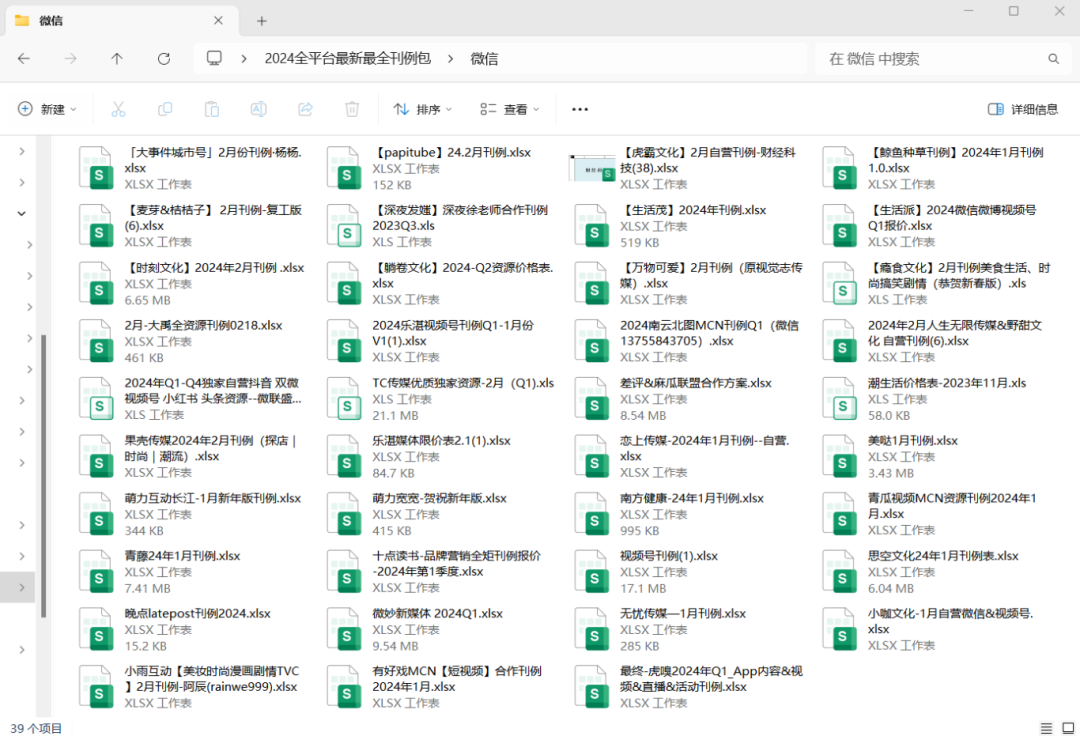Open the 查看 (View) dropdown

pyautogui.click(x=510, y=109)
